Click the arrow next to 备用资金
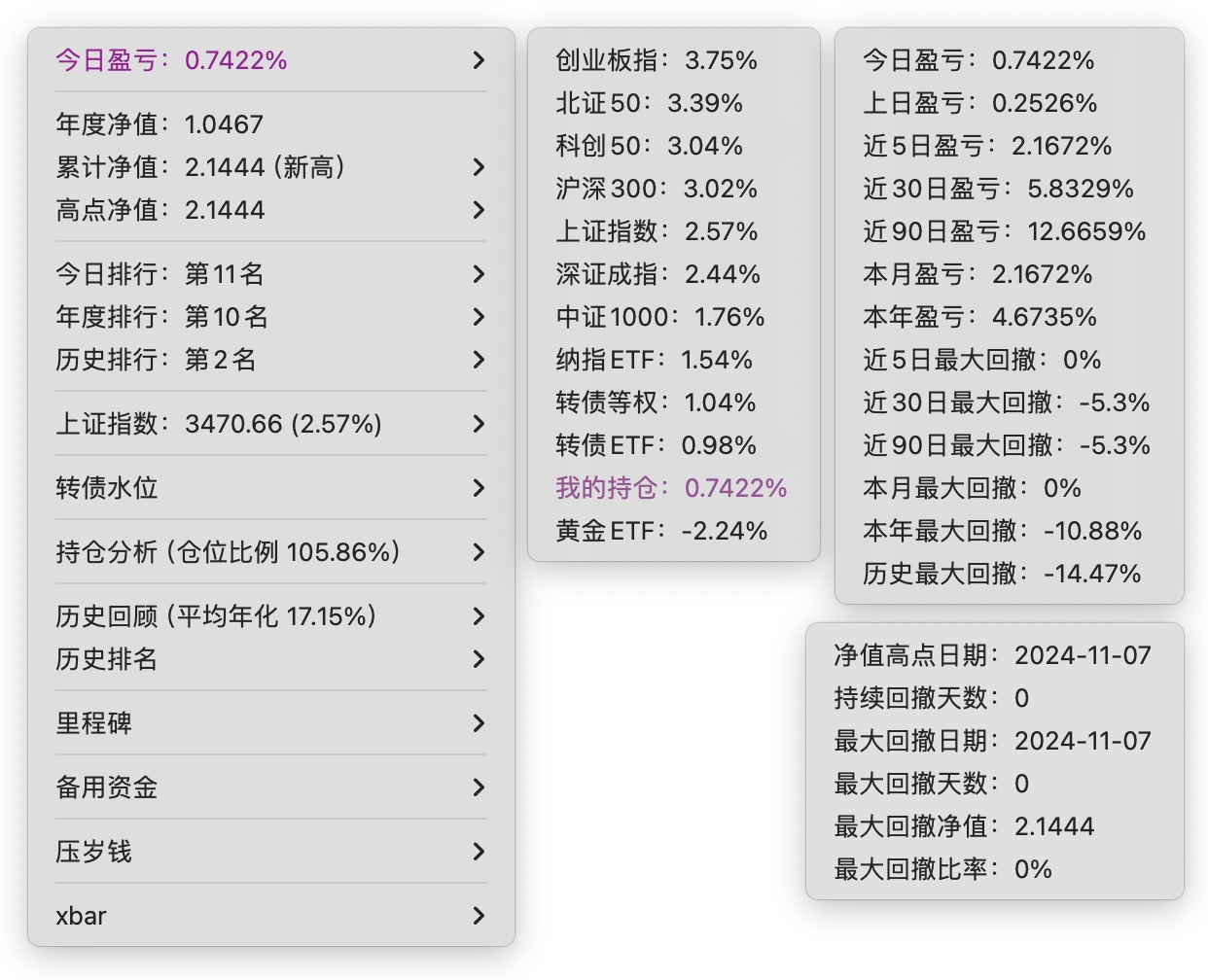 (478, 787)
